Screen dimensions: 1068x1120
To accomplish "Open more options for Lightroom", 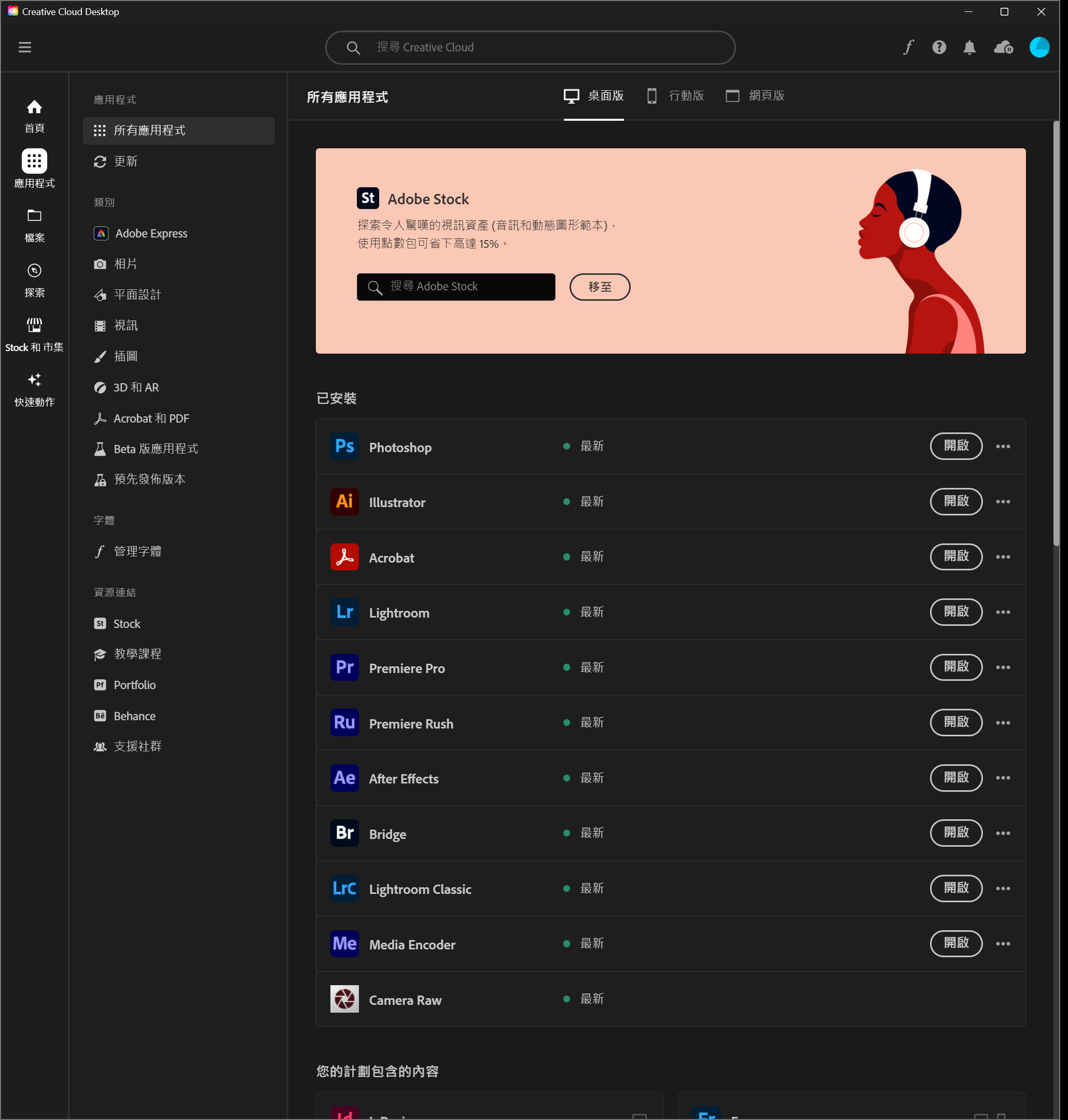I will click(1003, 612).
